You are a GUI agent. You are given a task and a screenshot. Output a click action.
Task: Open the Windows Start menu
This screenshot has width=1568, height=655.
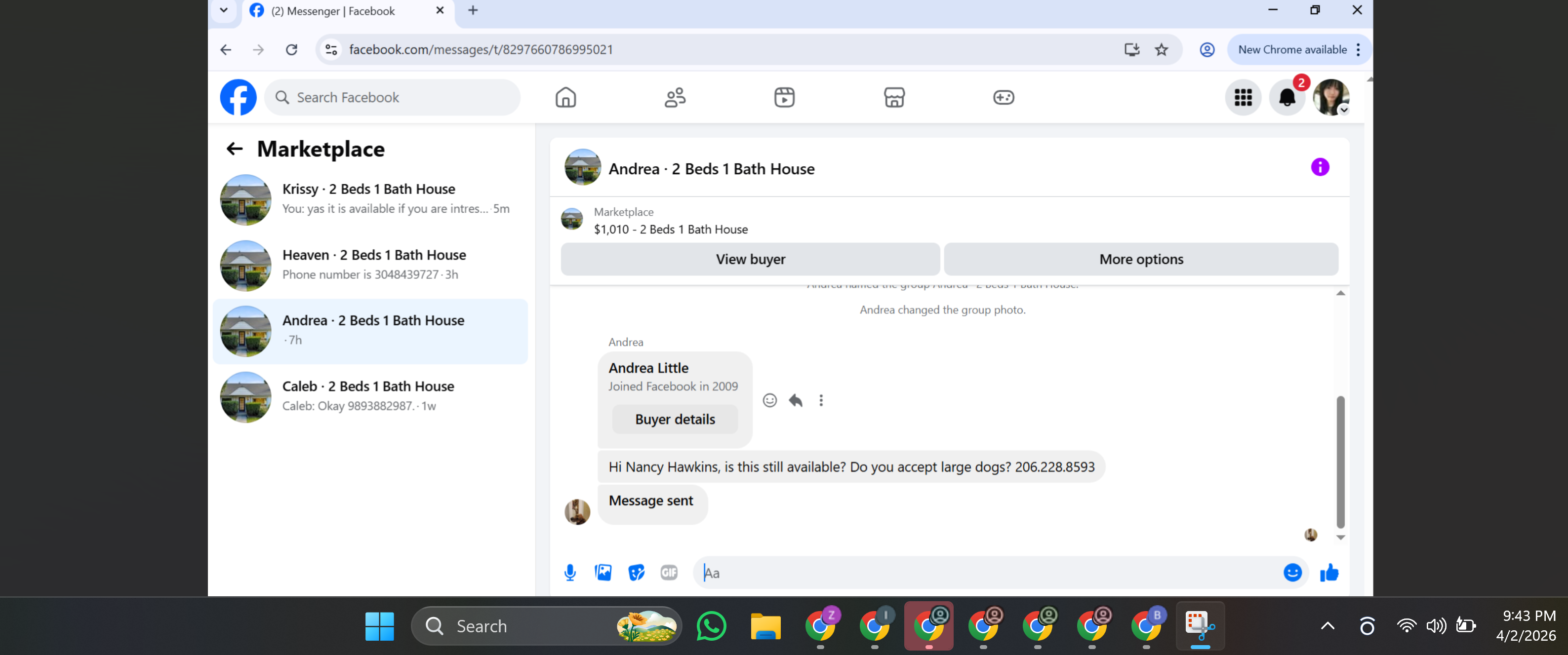(x=379, y=626)
